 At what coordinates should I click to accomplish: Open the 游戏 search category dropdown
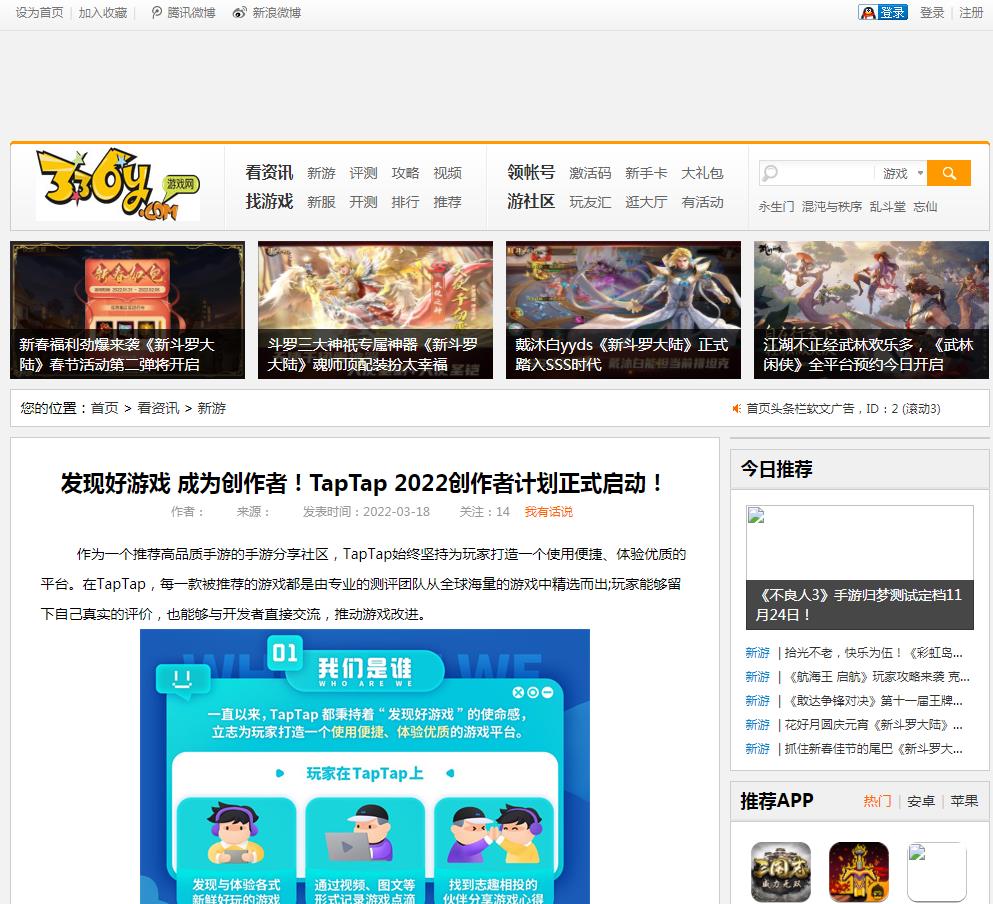click(x=902, y=173)
